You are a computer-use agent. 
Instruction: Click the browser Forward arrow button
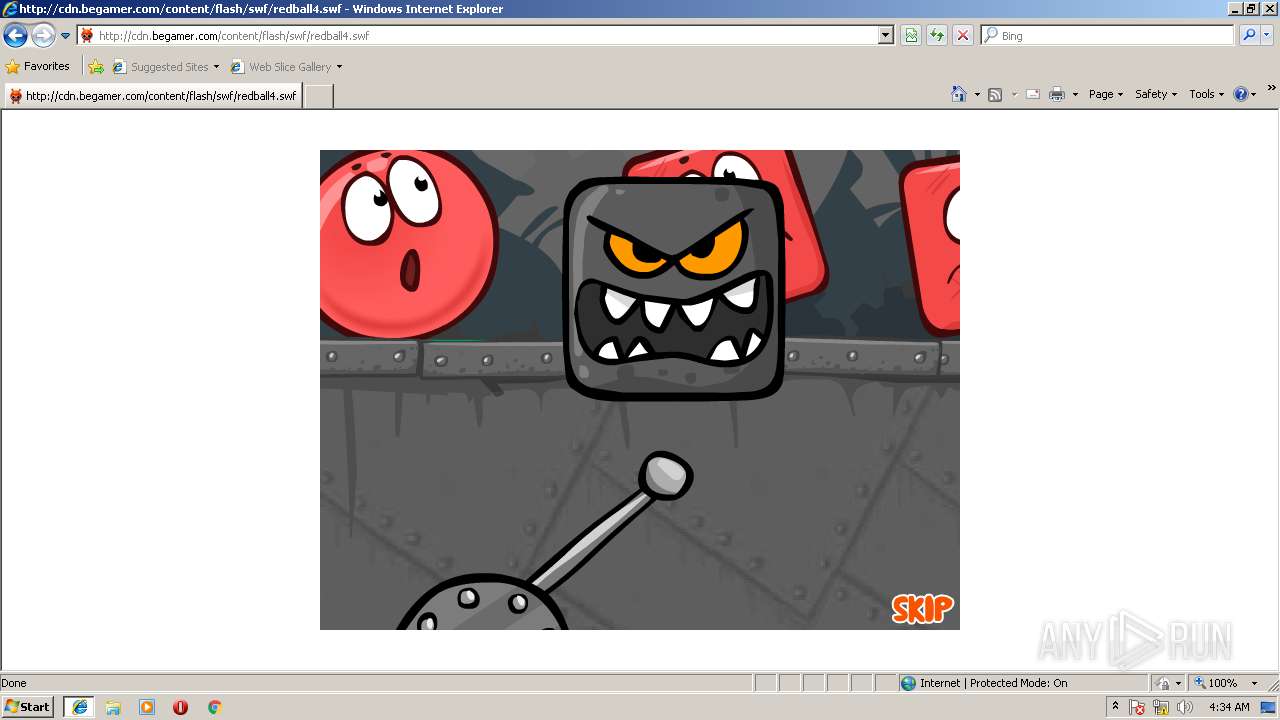coord(43,36)
